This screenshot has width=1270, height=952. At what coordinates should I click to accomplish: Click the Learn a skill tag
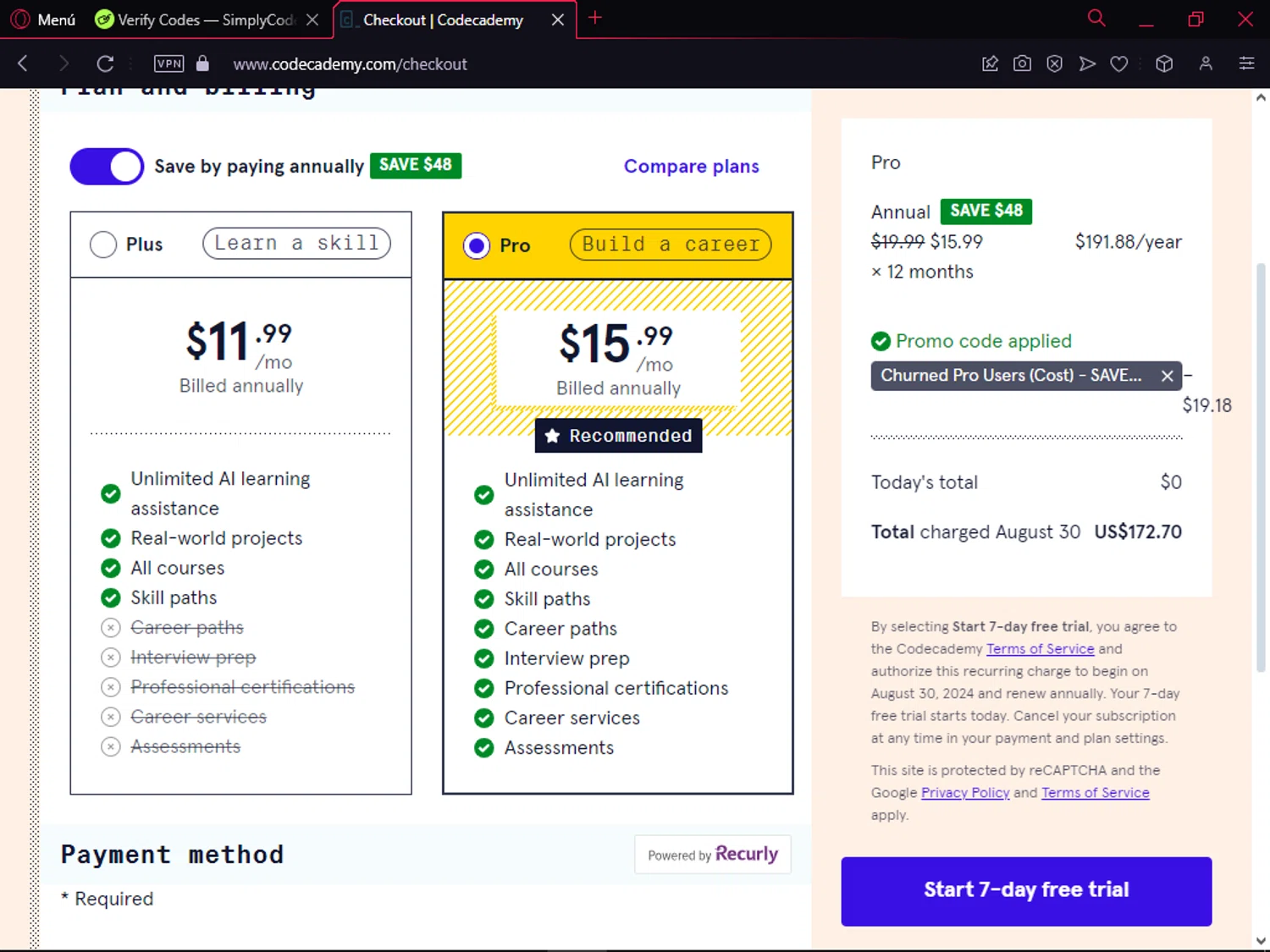coord(296,244)
